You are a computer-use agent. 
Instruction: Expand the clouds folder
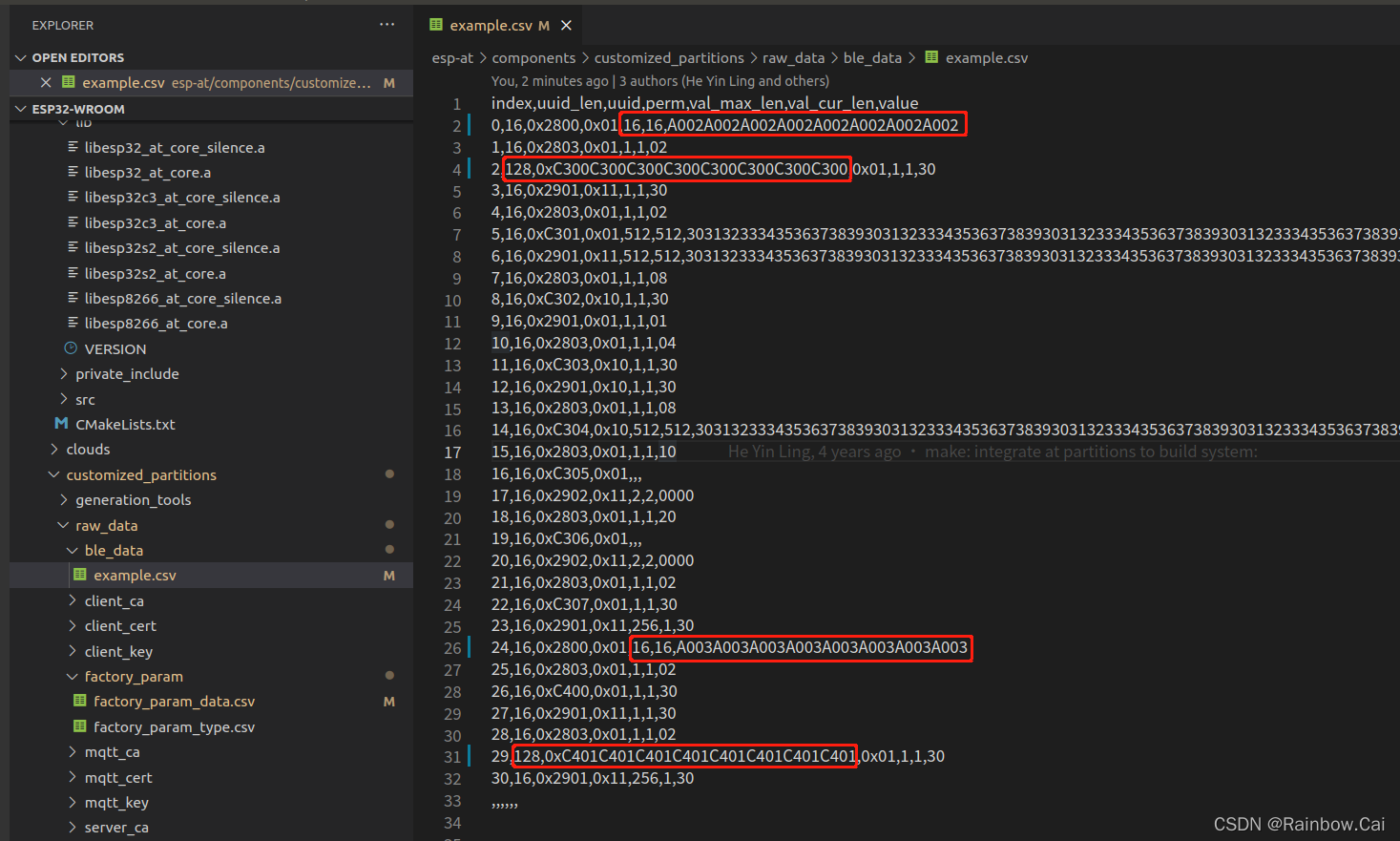54,449
